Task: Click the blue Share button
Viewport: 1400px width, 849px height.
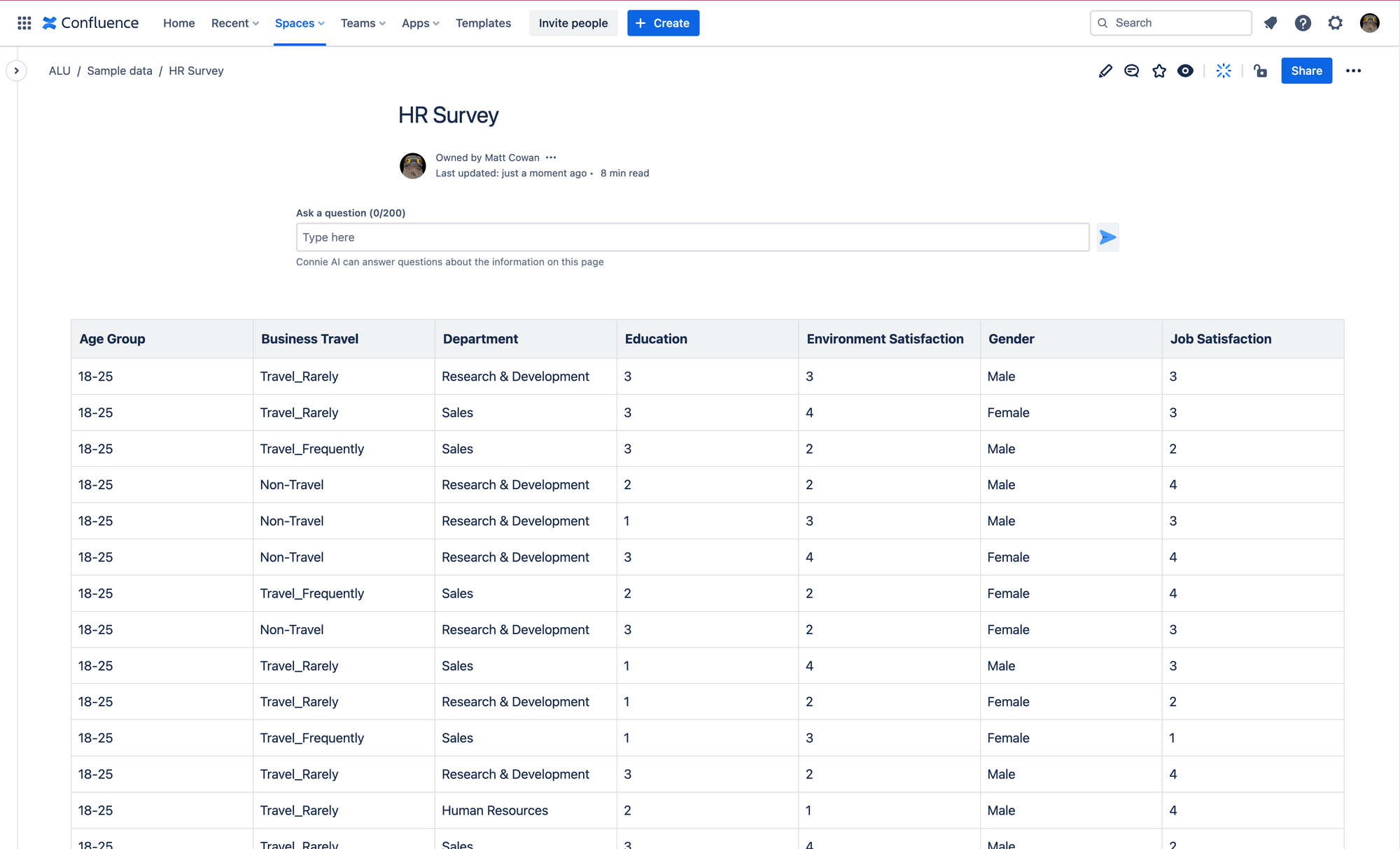Action: click(x=1306, y=71)
